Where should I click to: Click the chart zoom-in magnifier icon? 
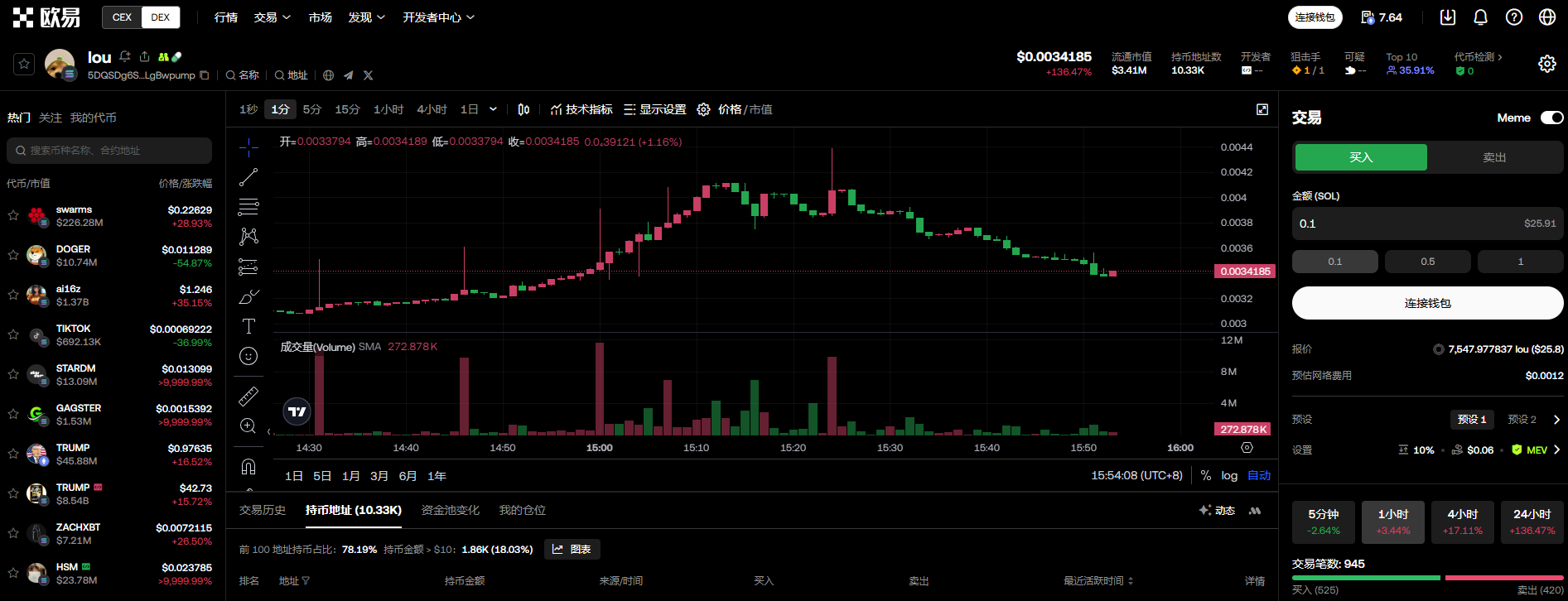pyautogui.click(x=248, y=426)
